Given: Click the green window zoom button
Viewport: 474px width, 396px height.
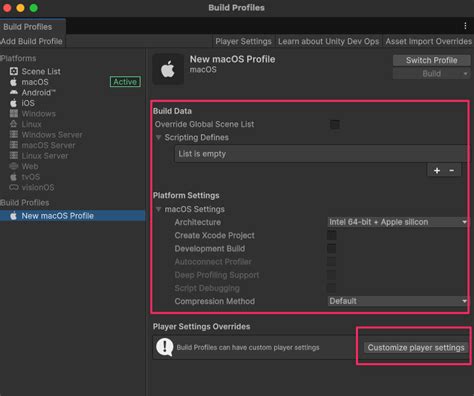Looking at the screenshot, I should 34,8.
